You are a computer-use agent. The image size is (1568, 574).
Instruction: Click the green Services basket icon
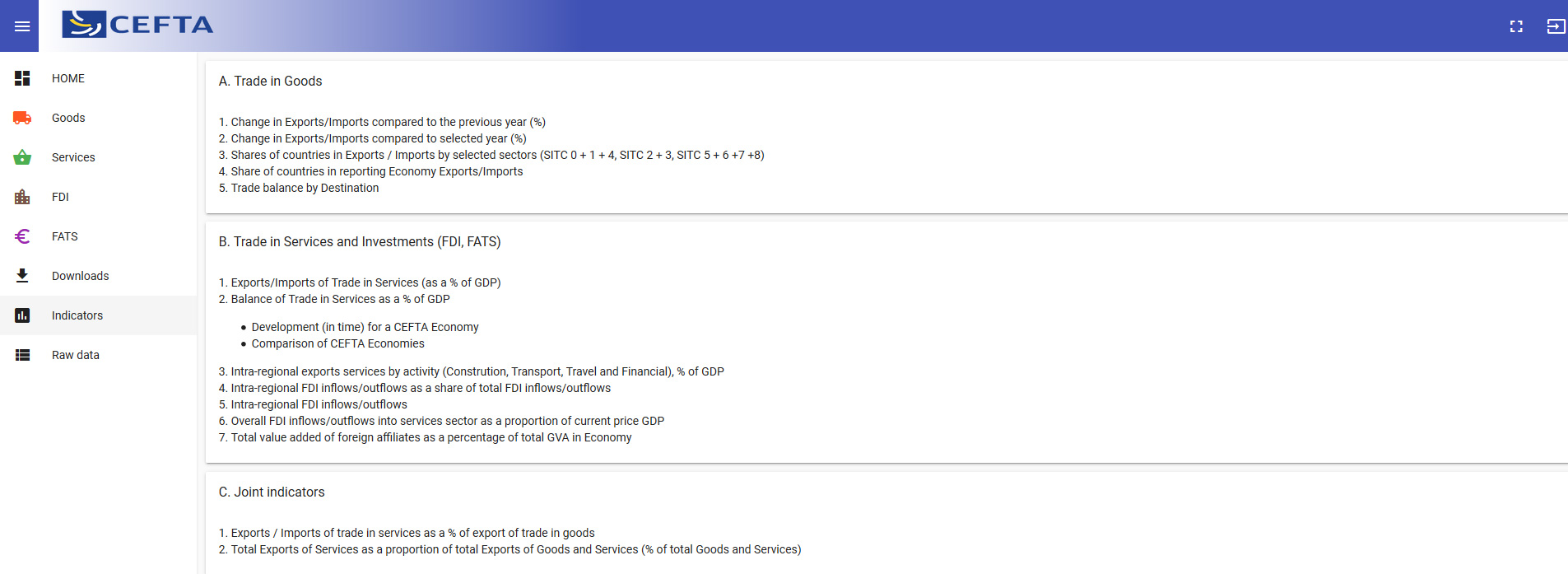(22, 157)
